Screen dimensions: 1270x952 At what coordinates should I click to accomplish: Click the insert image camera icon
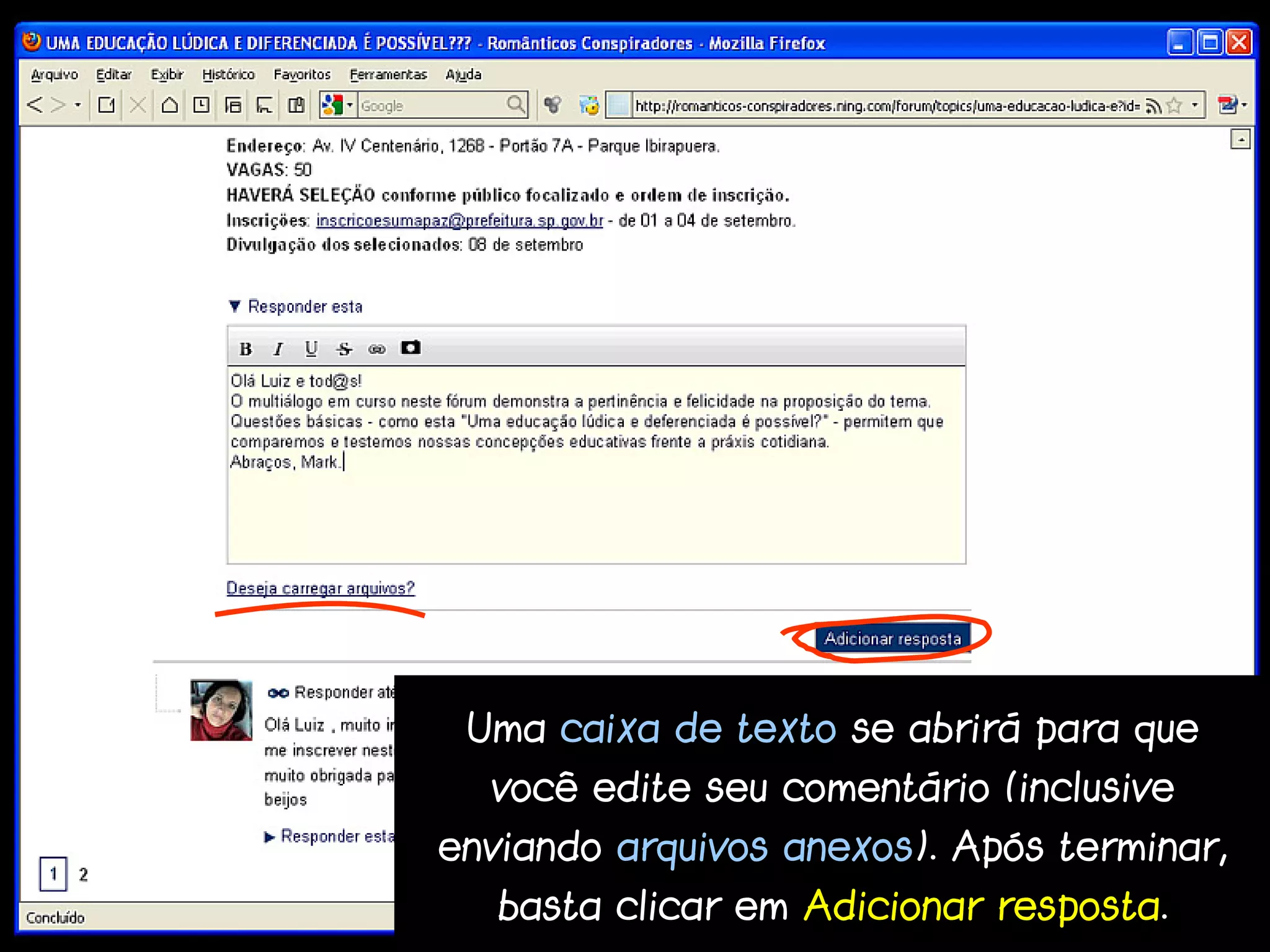pos(411,347)
